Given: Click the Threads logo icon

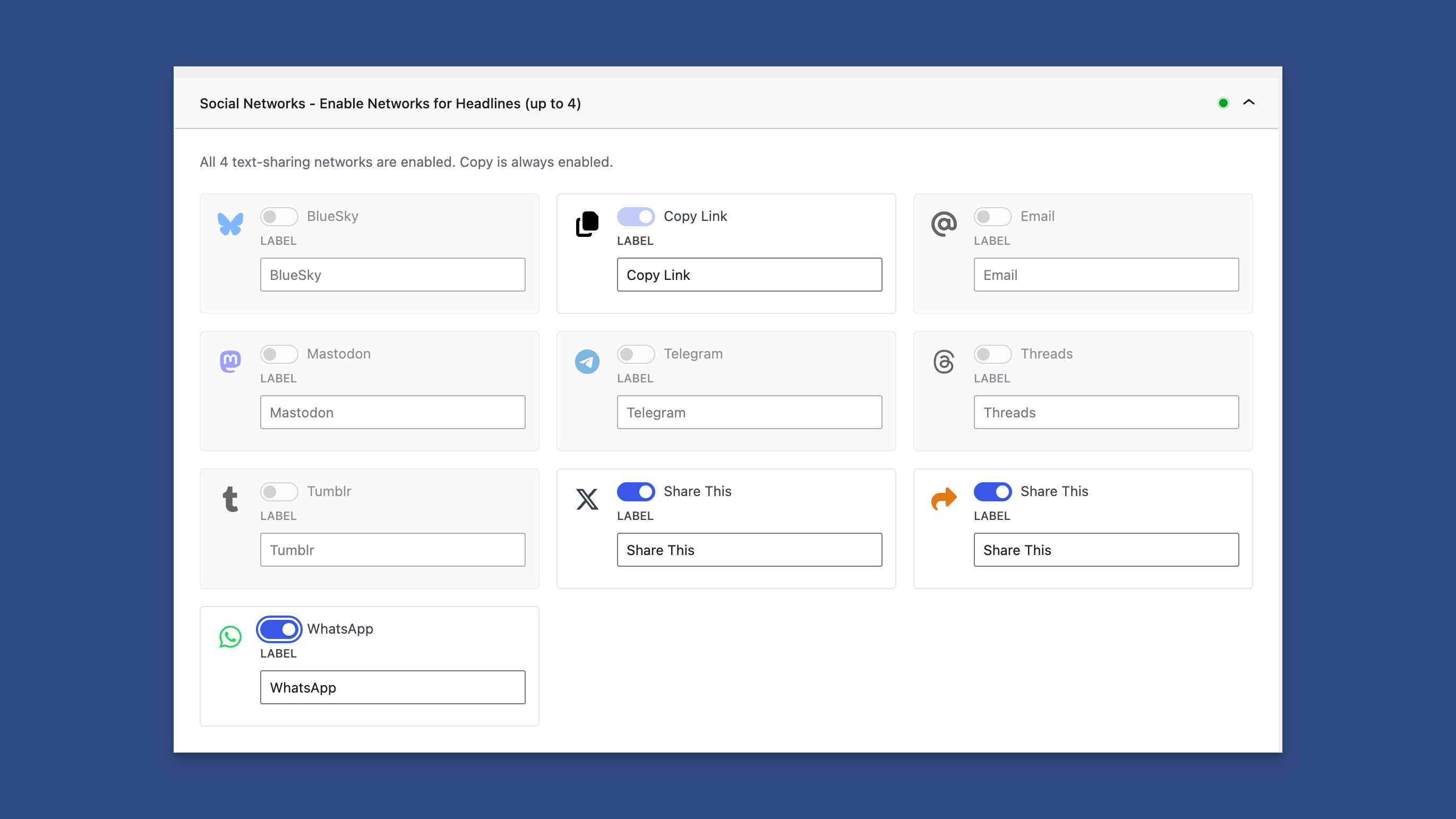Looking at the screenshot, I should [x=944, y=361].
